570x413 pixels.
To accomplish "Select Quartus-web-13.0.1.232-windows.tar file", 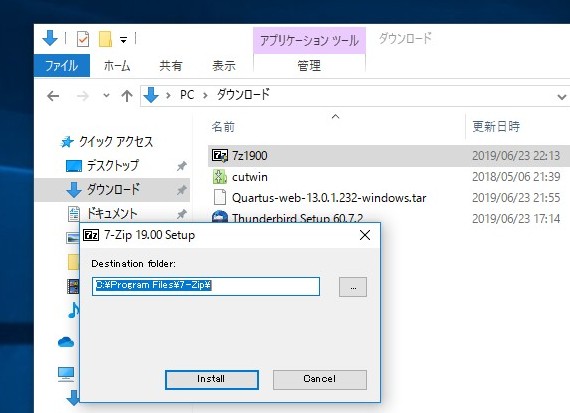I will 329,198.
